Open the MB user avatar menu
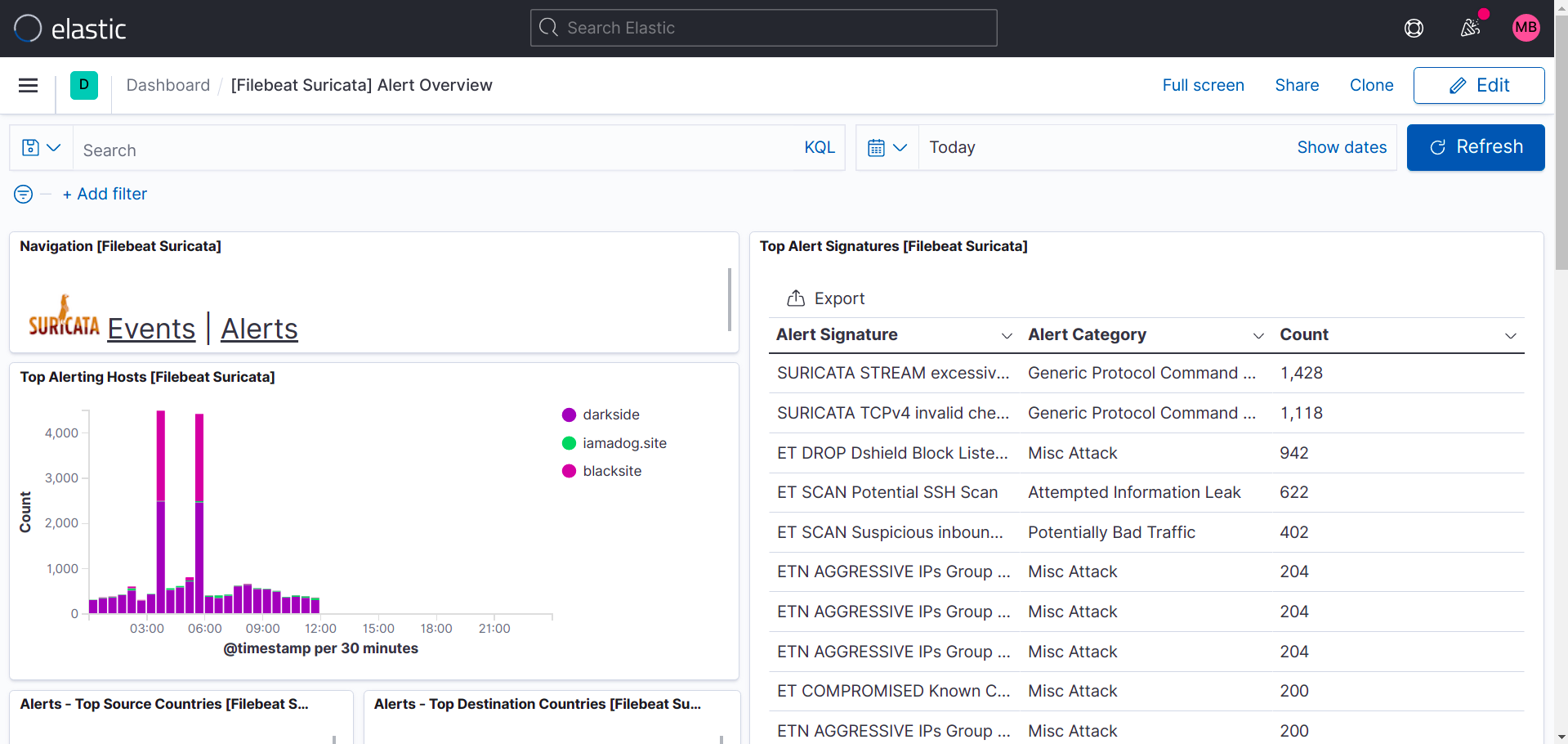This screenshot has height=744, width=1568. [1526, 28]
